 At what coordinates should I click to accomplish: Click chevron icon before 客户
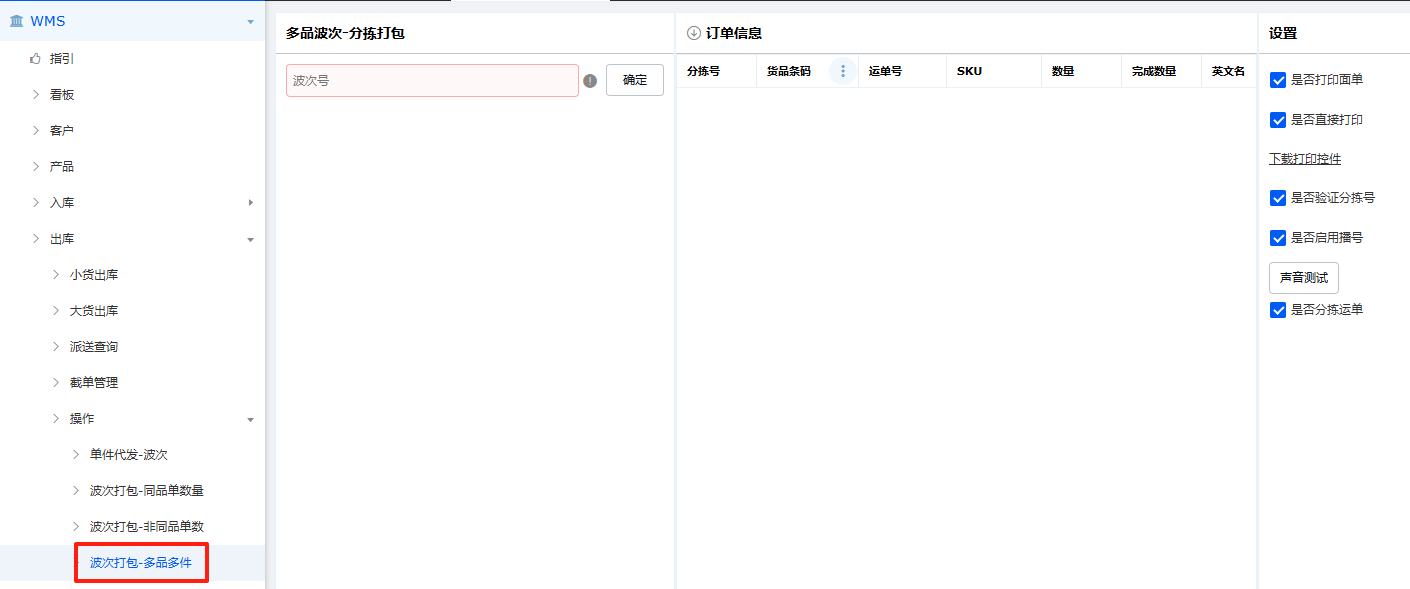click(x=36, y=131)
